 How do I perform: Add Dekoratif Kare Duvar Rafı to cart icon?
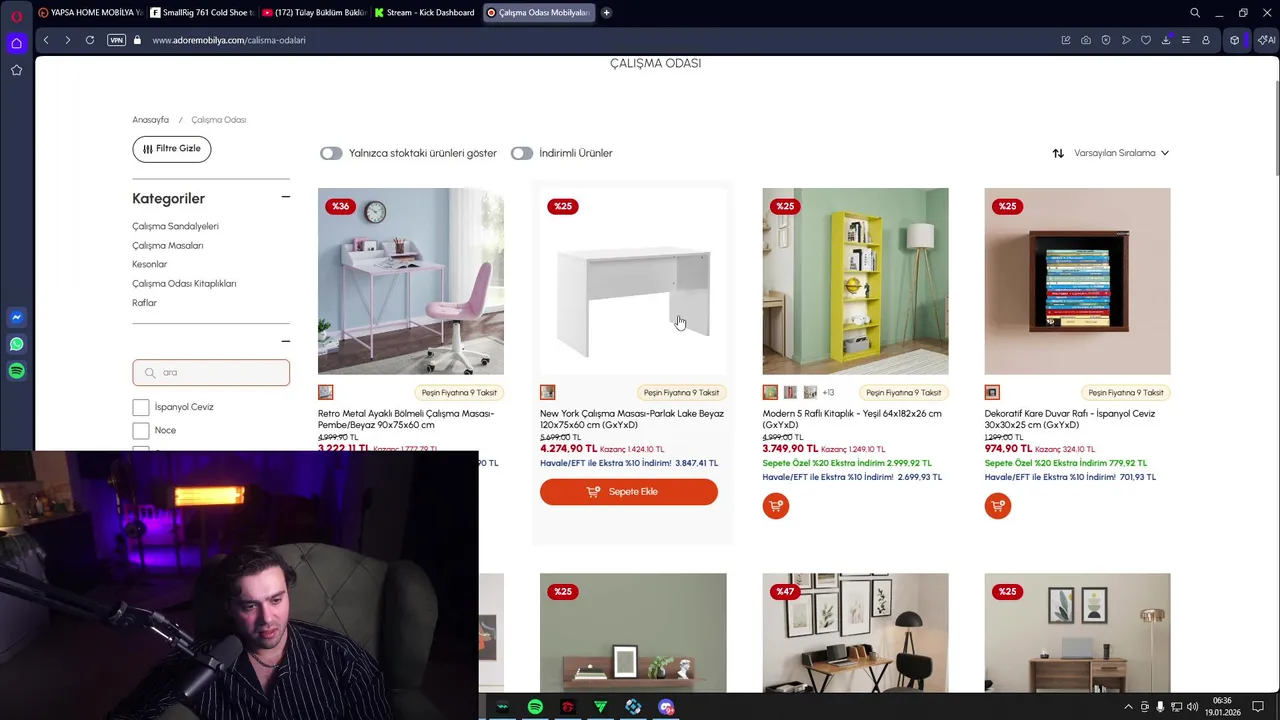[x=998, y=506]
